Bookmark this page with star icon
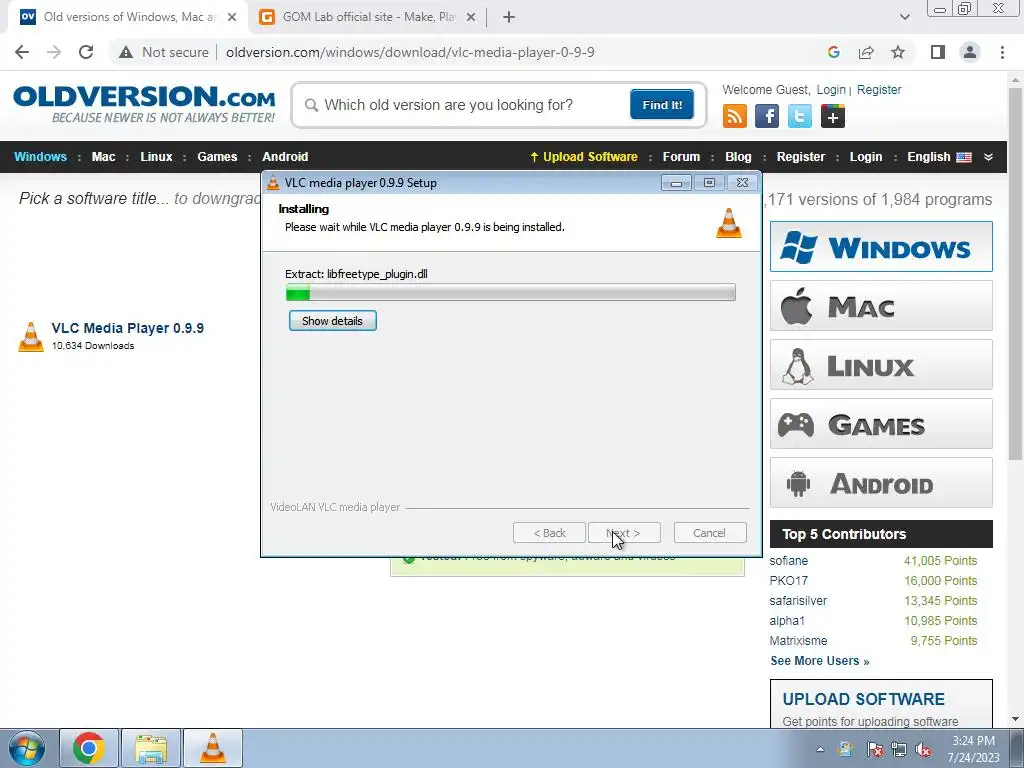 tap(898, 52)
